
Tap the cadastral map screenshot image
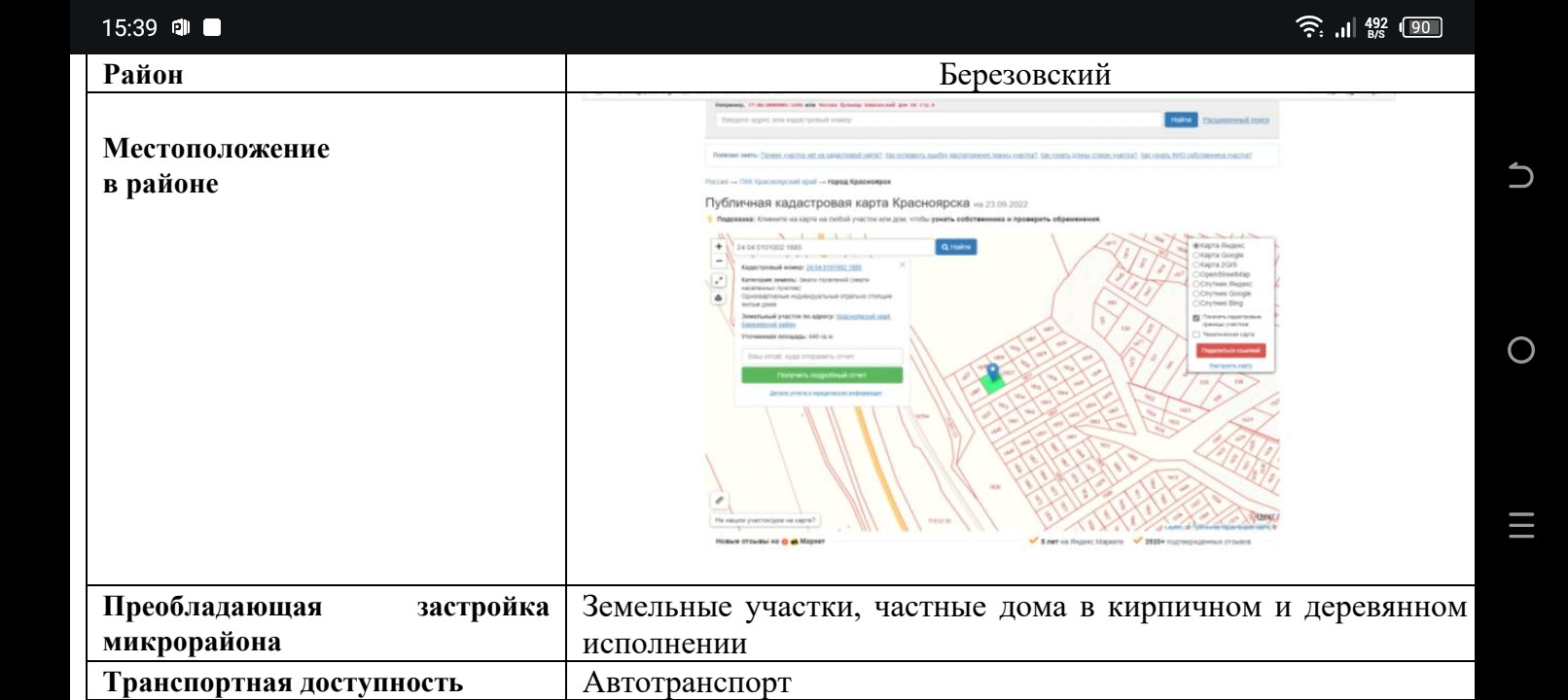(x=989, y=323)
